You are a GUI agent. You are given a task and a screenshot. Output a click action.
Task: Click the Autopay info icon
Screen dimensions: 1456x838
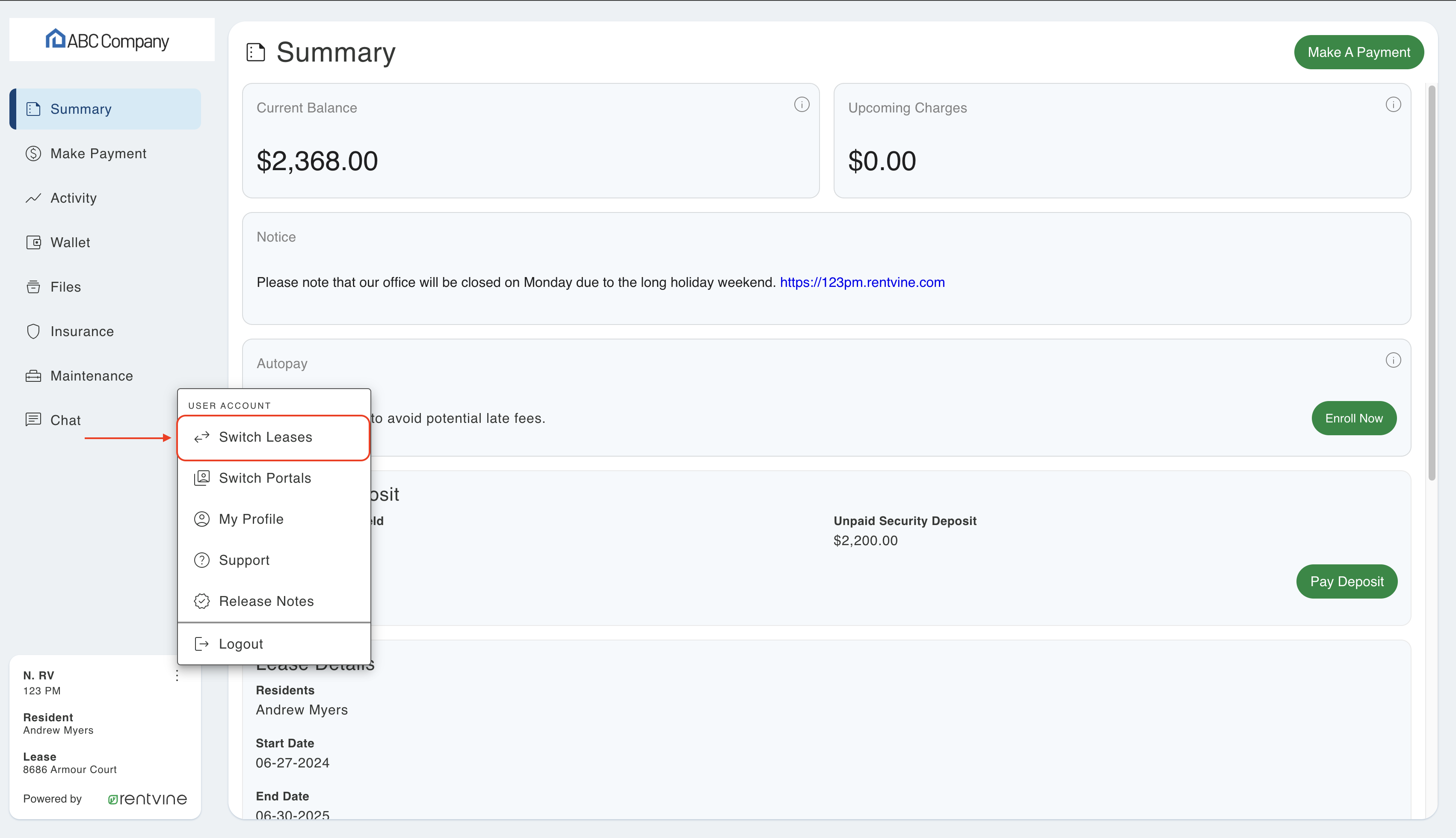click(1393, 360)
